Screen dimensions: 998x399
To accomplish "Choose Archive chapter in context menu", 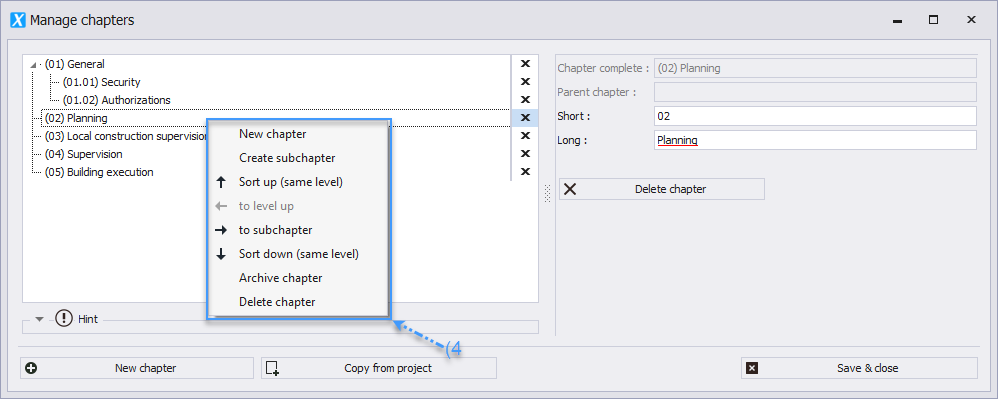I will (281, 278).
